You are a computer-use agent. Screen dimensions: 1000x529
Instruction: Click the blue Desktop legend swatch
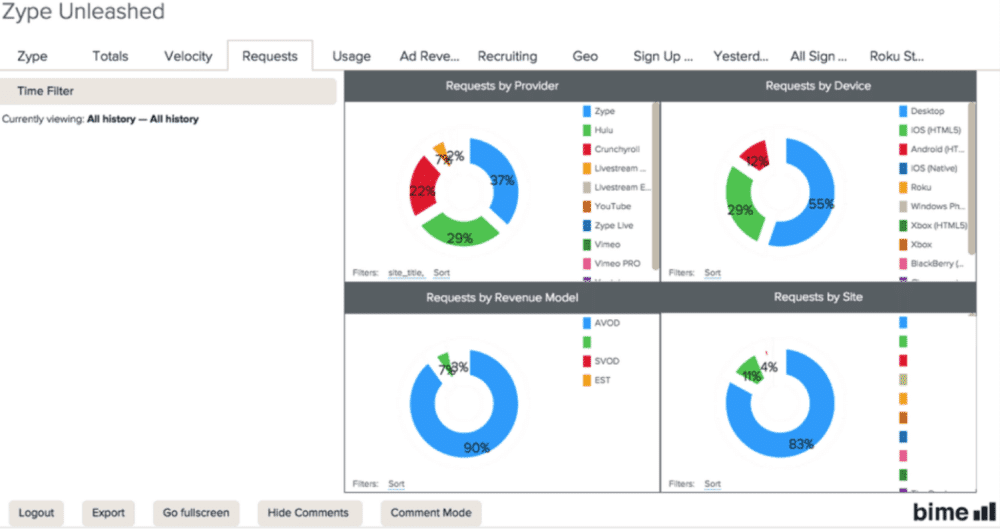point(903,112)
